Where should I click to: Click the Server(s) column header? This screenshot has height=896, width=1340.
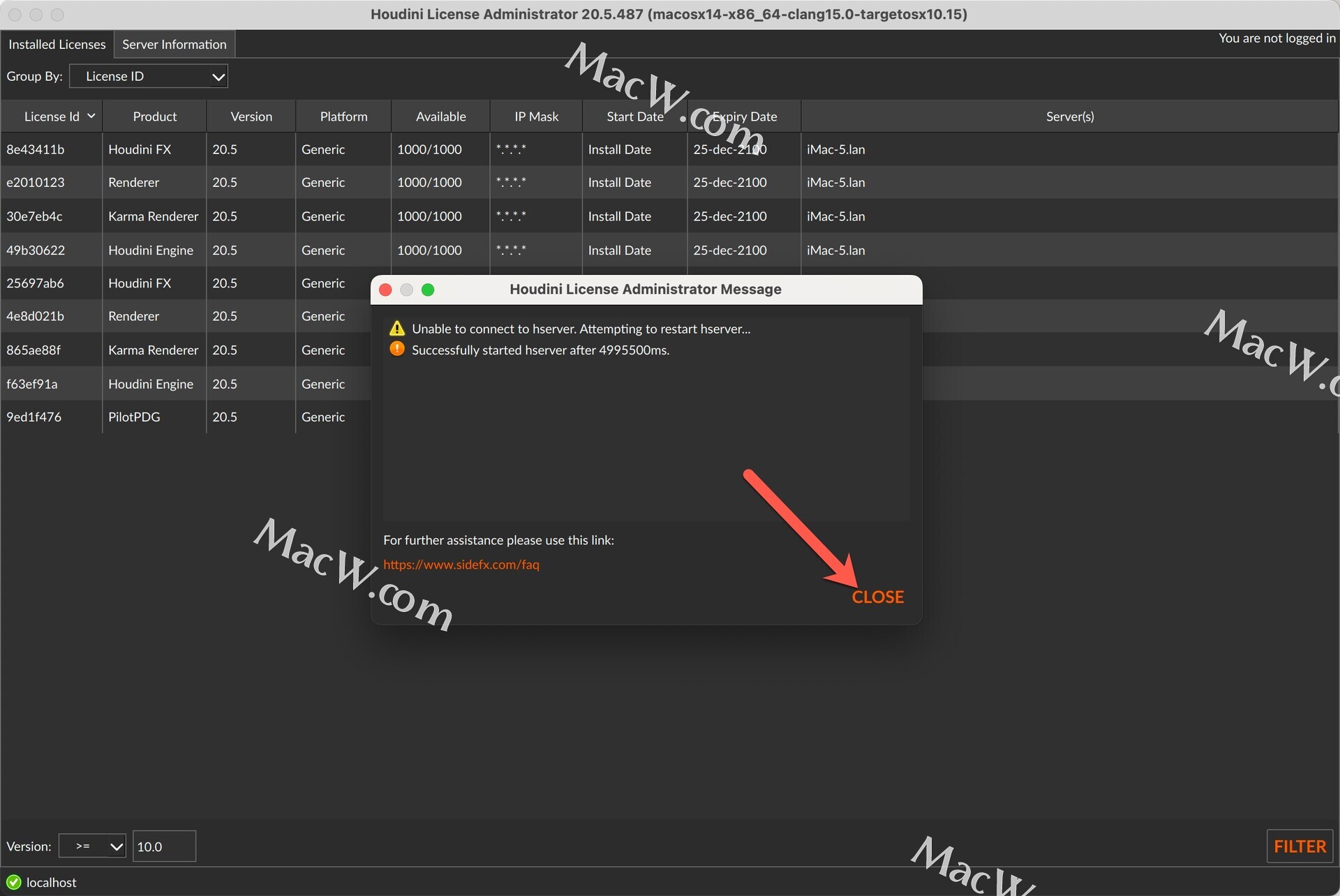pyautogui.click(x=1069, y=117)
